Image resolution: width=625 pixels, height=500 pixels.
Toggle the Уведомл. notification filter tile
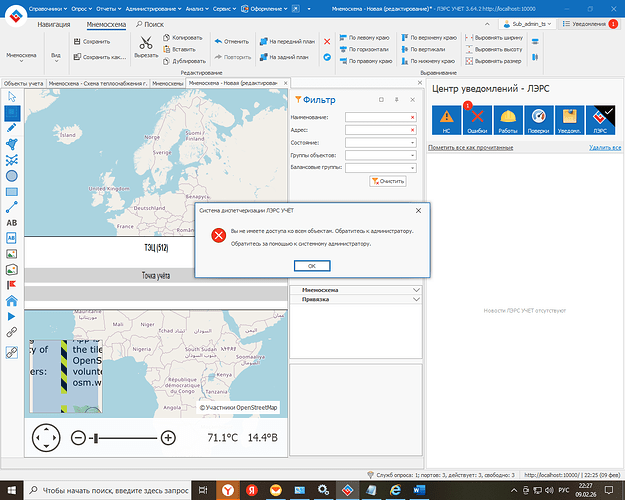[x=569, y=120]
